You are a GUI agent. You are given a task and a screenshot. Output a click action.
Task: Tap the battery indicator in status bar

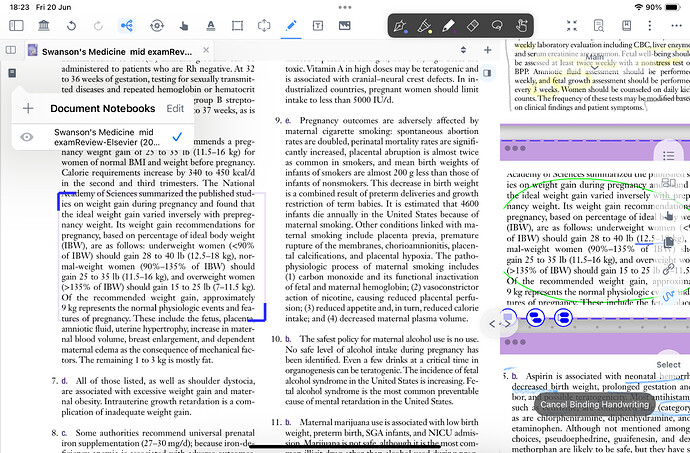click(x=673, y=7)
